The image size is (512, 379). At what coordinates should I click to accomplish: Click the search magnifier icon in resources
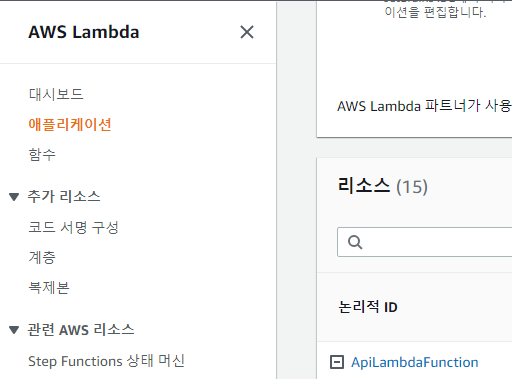(355, 242)
